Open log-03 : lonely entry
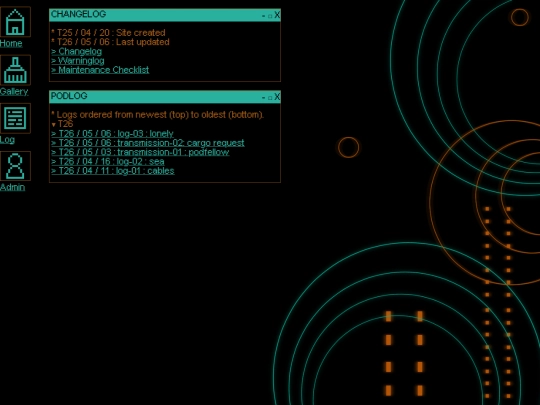 pos(112,134)
